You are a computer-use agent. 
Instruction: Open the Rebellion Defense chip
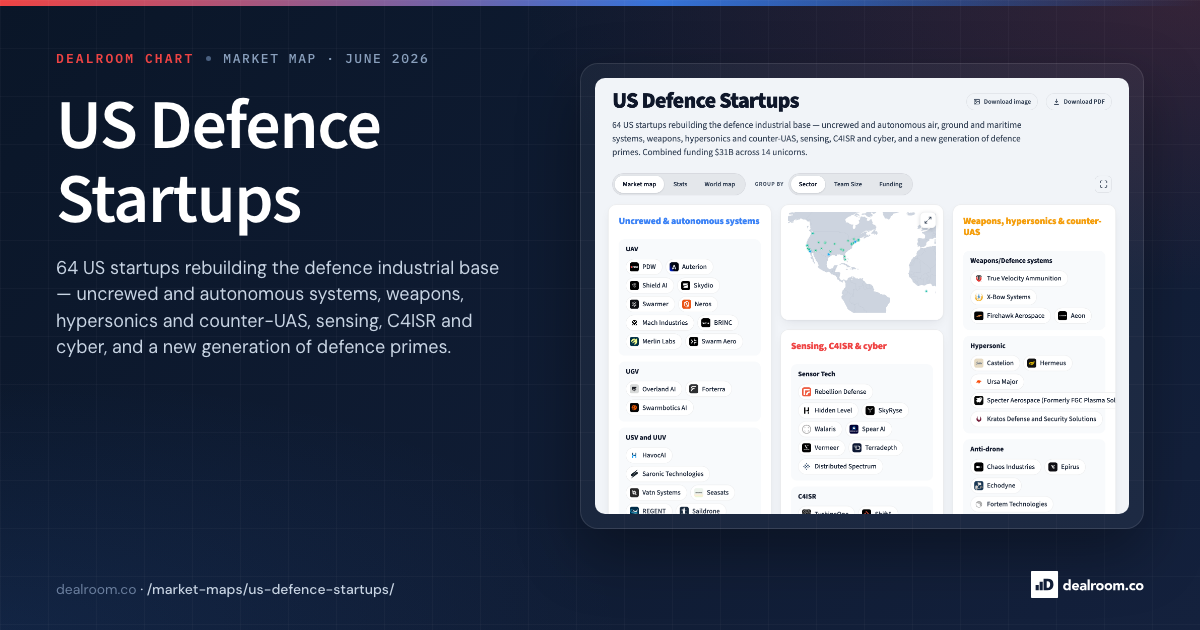835,392
